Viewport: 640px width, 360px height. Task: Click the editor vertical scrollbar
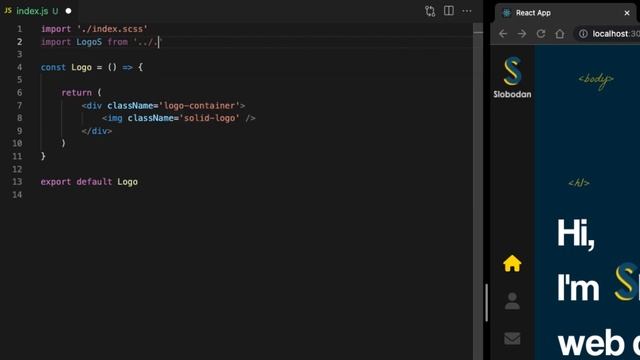(x=478, y=192)
